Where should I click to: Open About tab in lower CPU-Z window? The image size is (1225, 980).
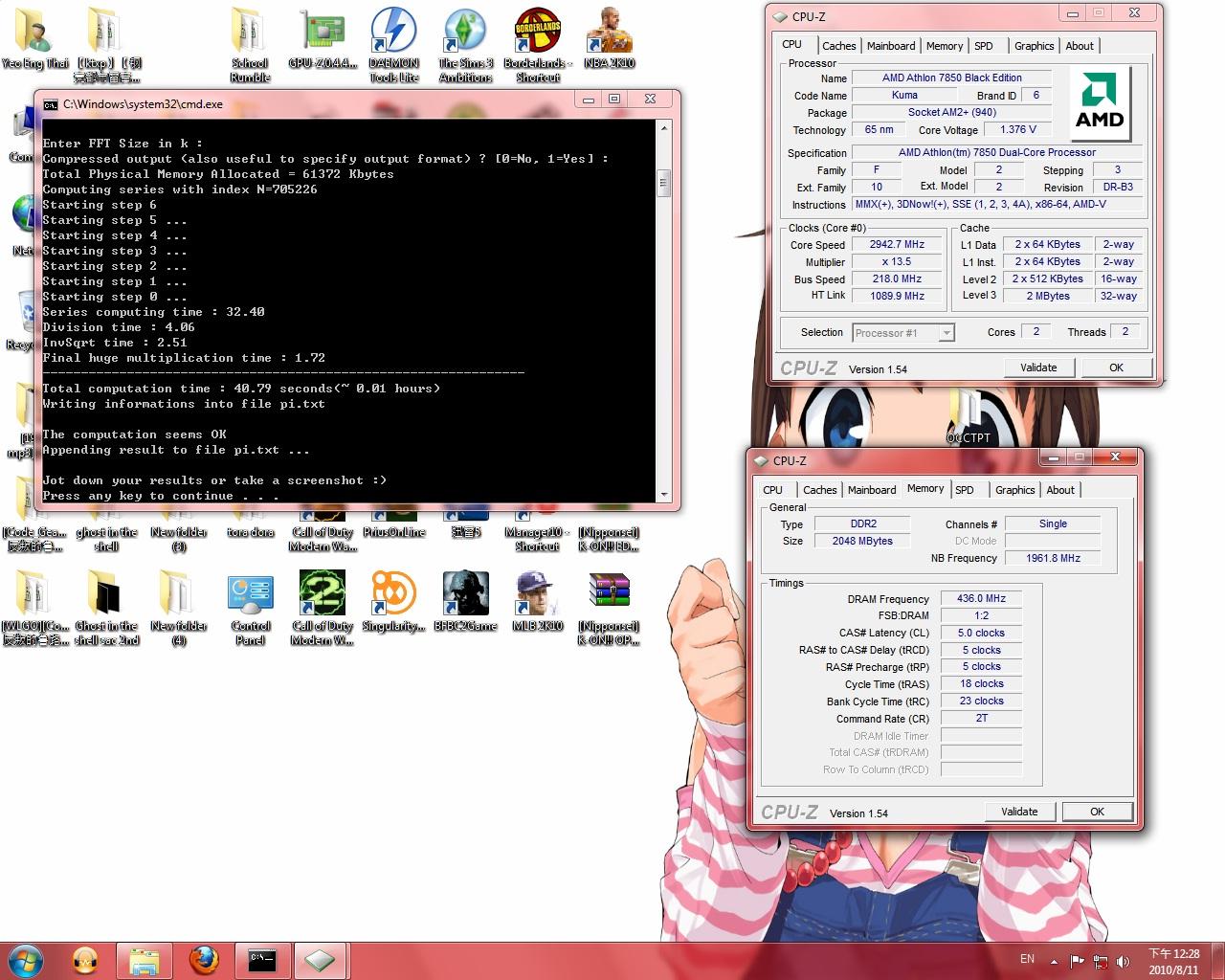(x=1060, y=490)
